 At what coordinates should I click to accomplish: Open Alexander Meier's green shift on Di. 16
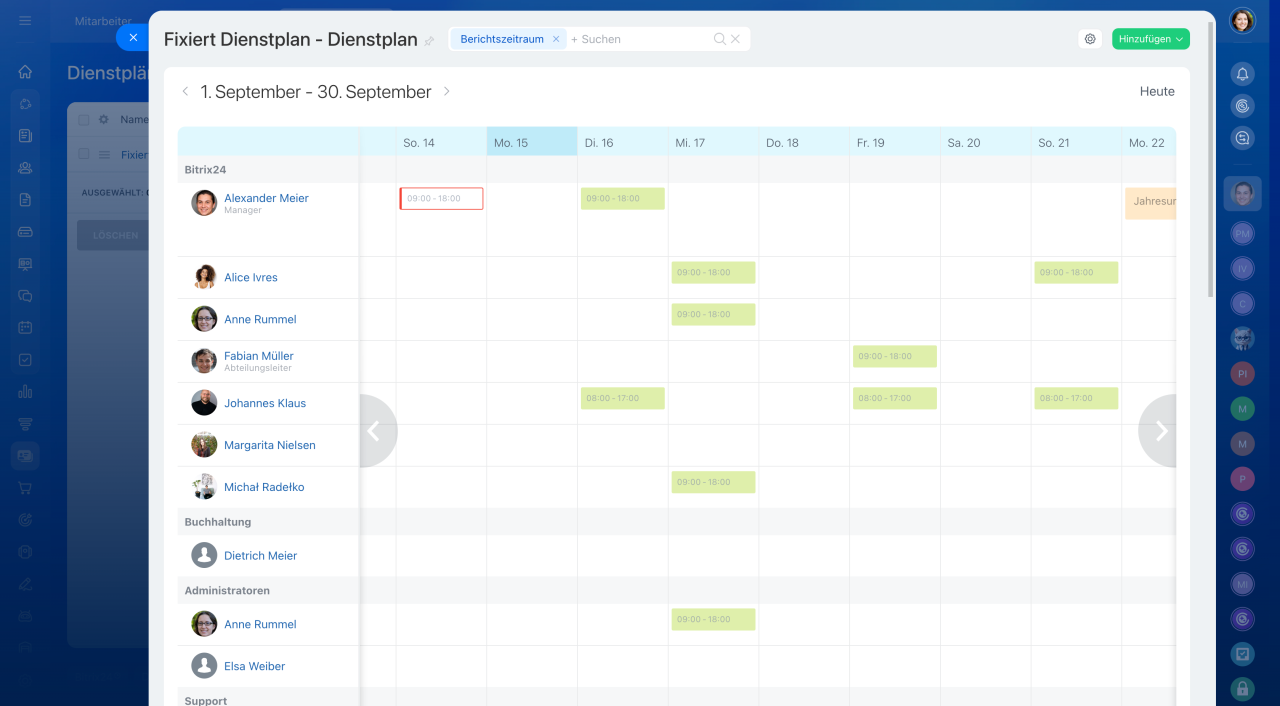[623, 198]
